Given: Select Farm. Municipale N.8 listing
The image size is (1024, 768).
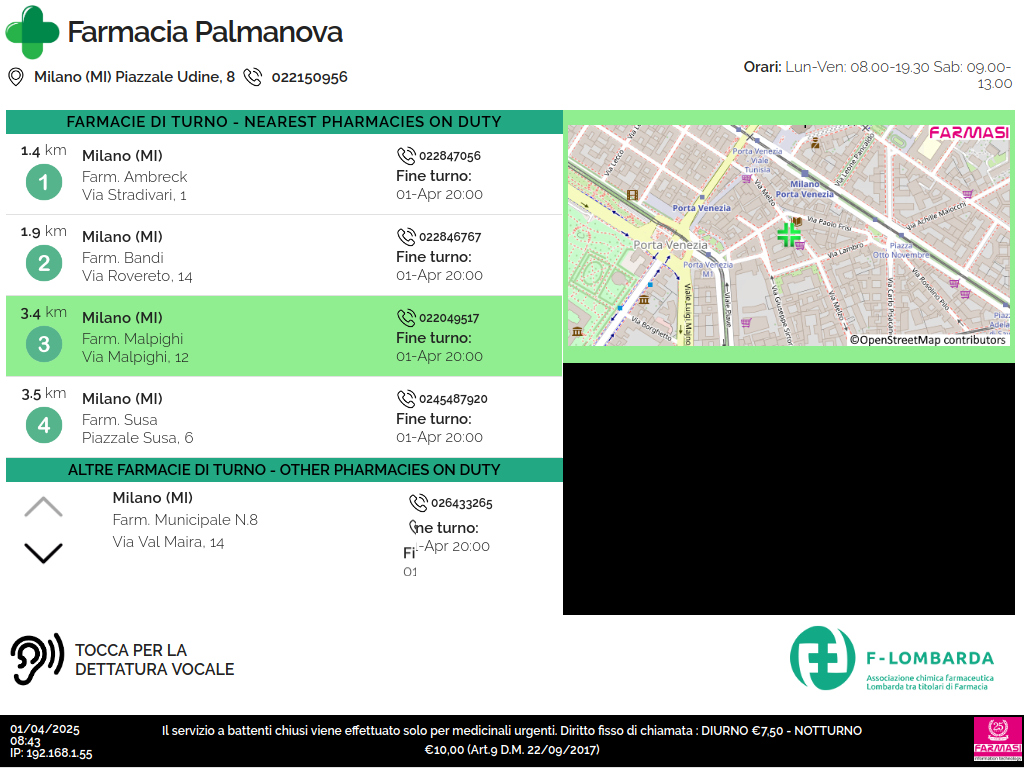Looking at the screenshot, I should 185,520.
